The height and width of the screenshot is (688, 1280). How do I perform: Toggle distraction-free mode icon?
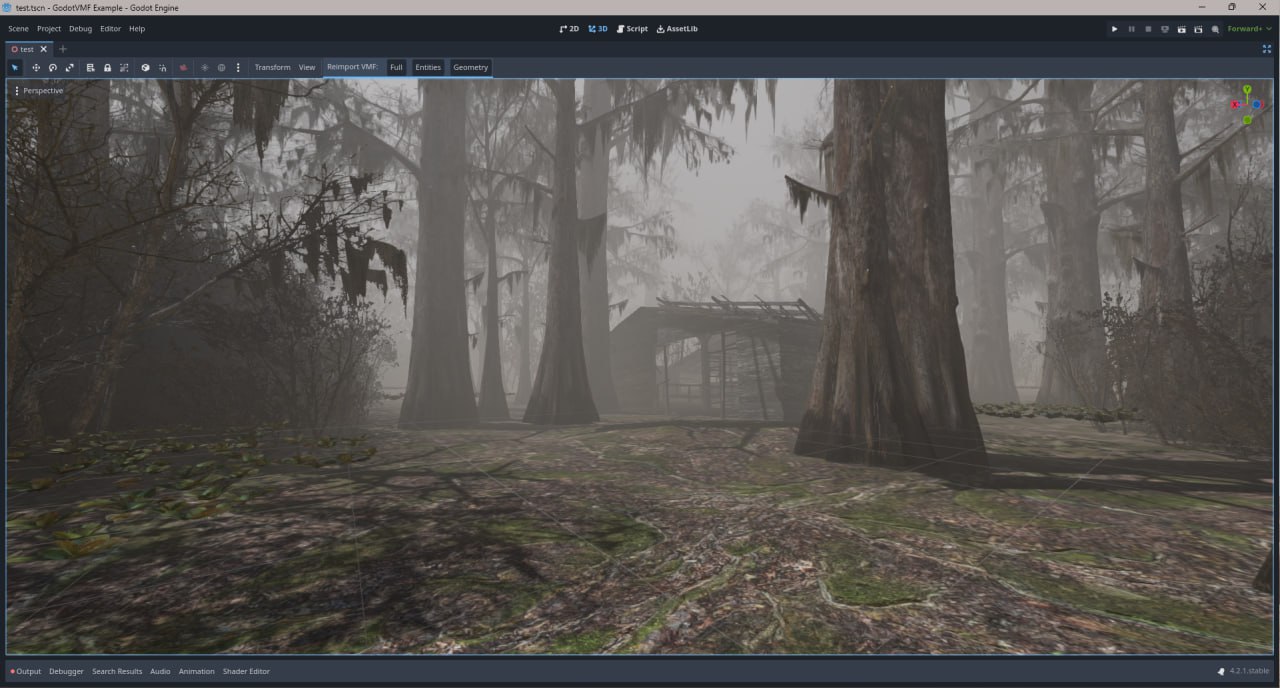[1267, 49]
